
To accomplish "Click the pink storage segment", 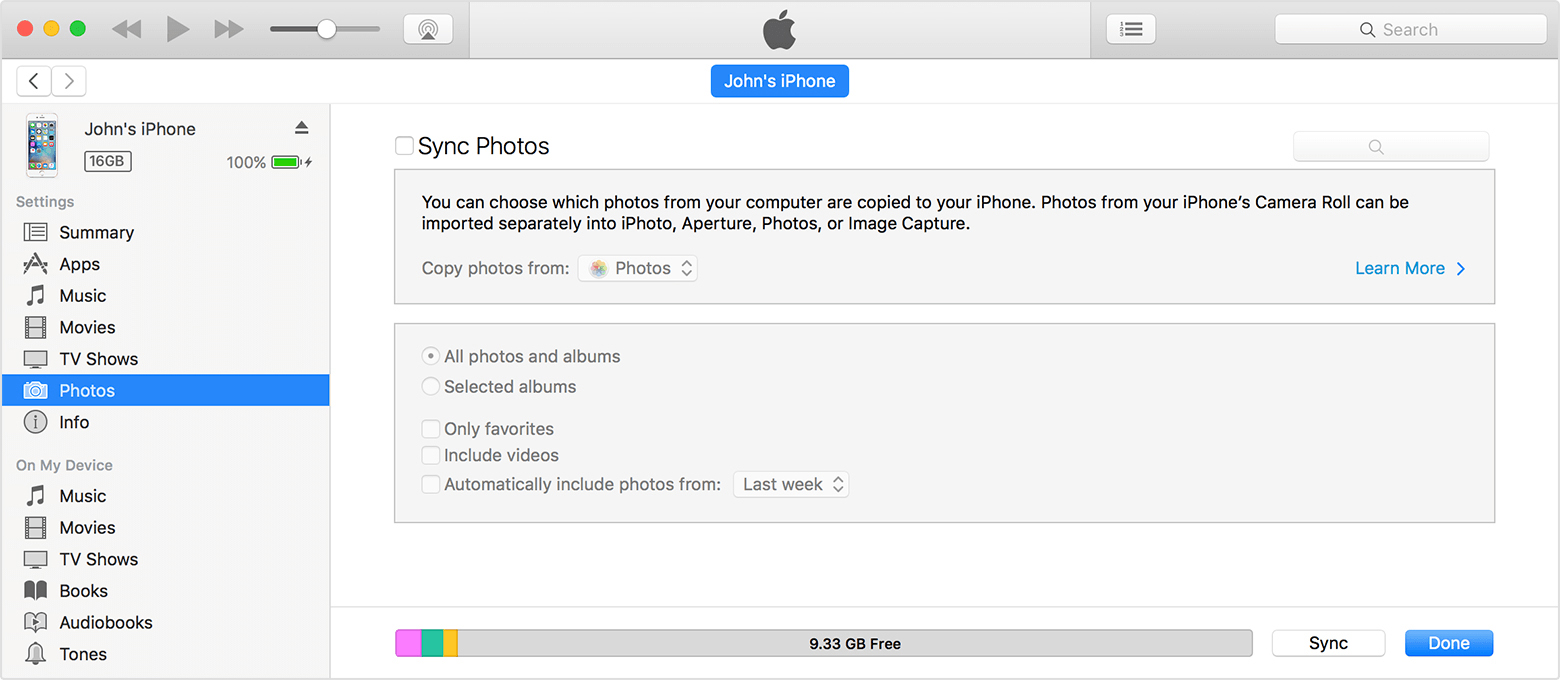I will (408, 643).
